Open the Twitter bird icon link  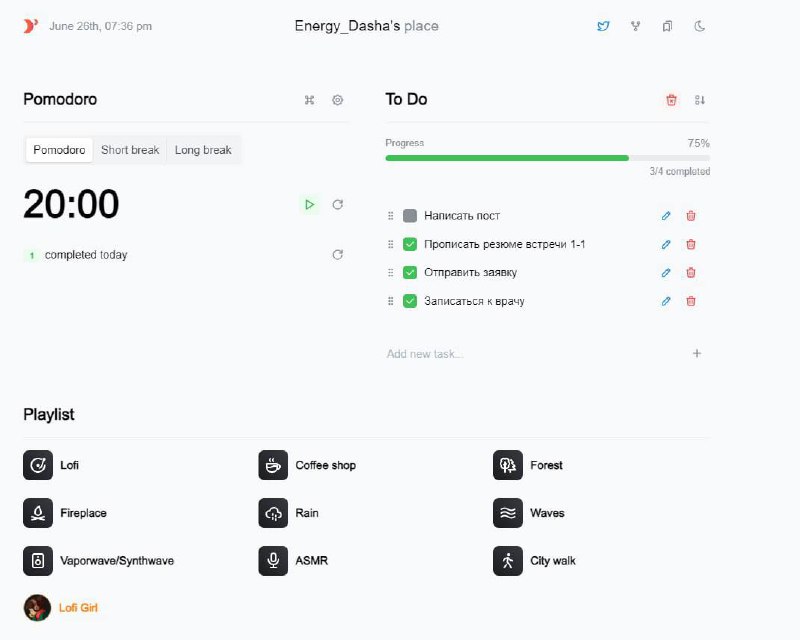click(603, 26)
